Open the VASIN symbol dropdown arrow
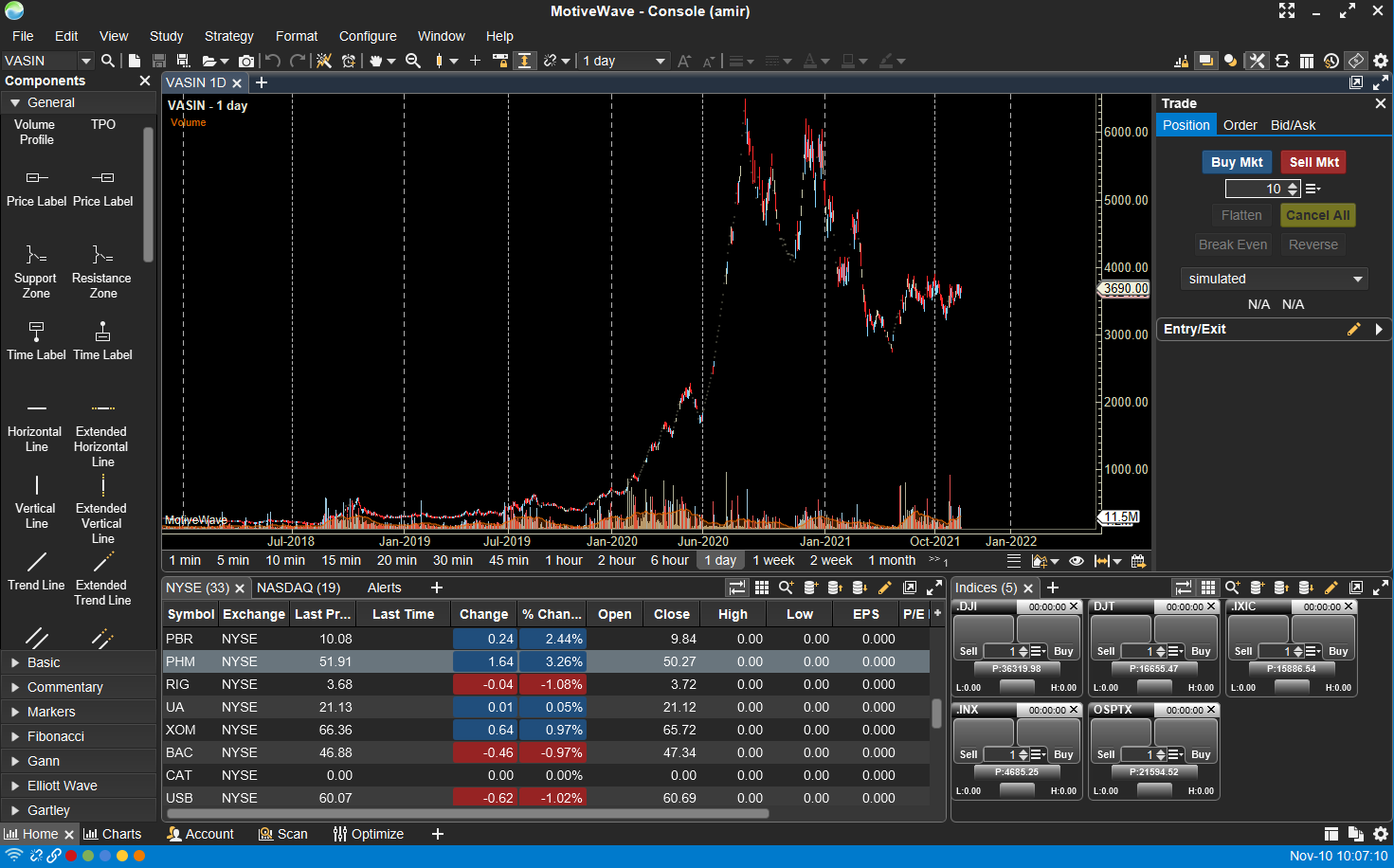The width and height of the screenshot is (1394, 868). point(86,61)
